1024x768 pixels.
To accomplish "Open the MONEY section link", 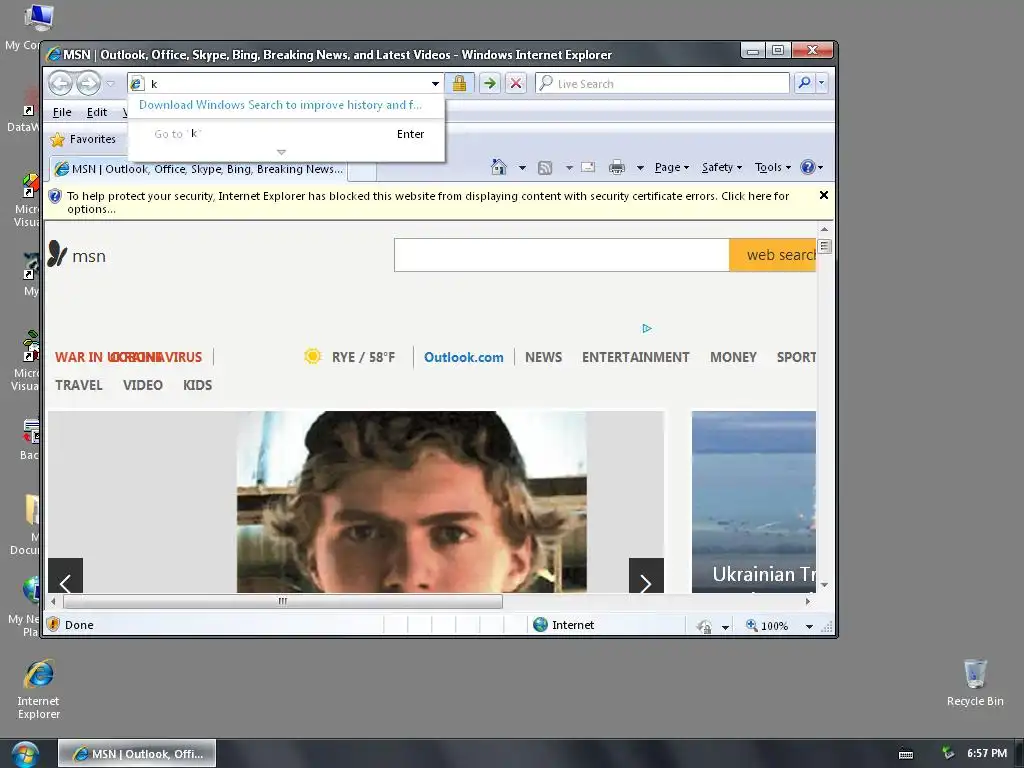I will [x=733, y=357].
